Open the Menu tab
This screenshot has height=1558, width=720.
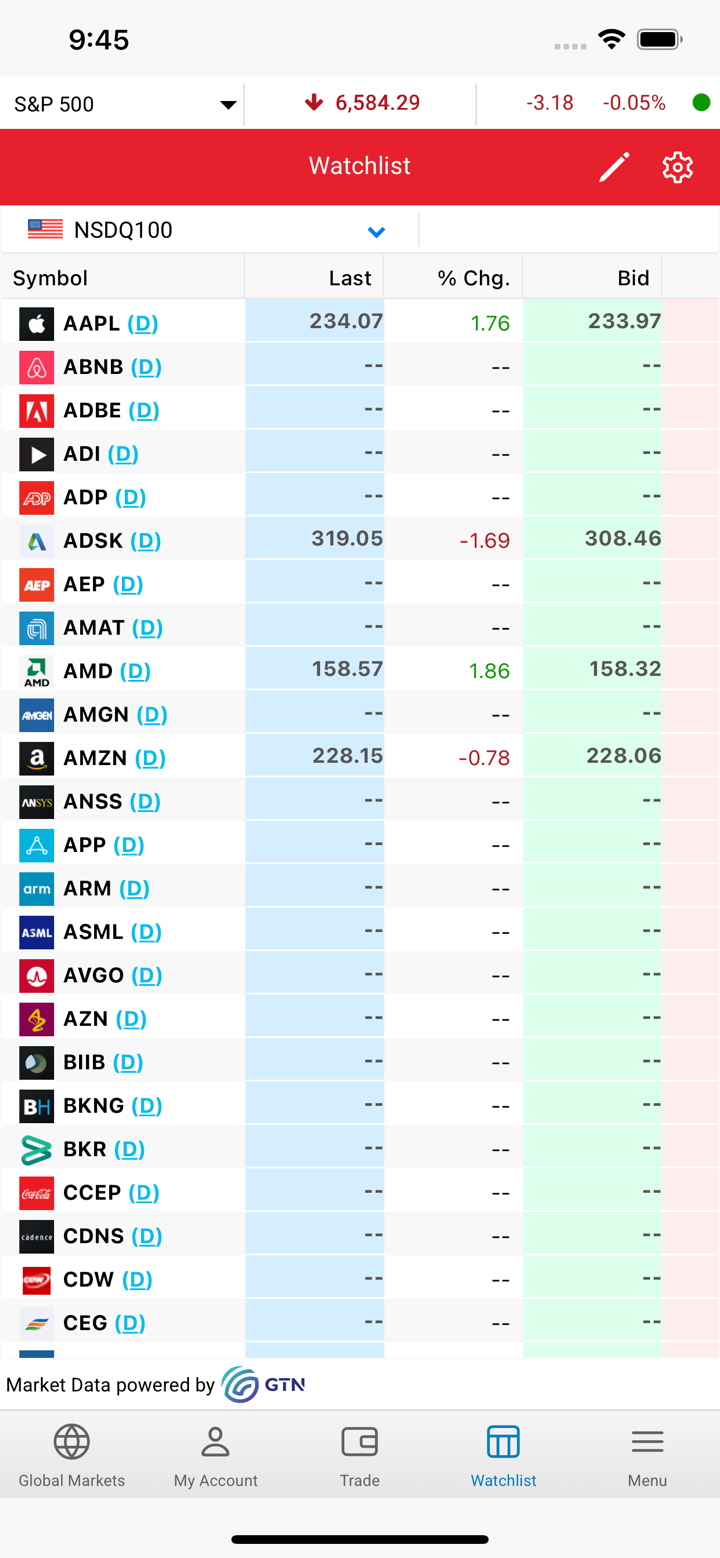647,1456
